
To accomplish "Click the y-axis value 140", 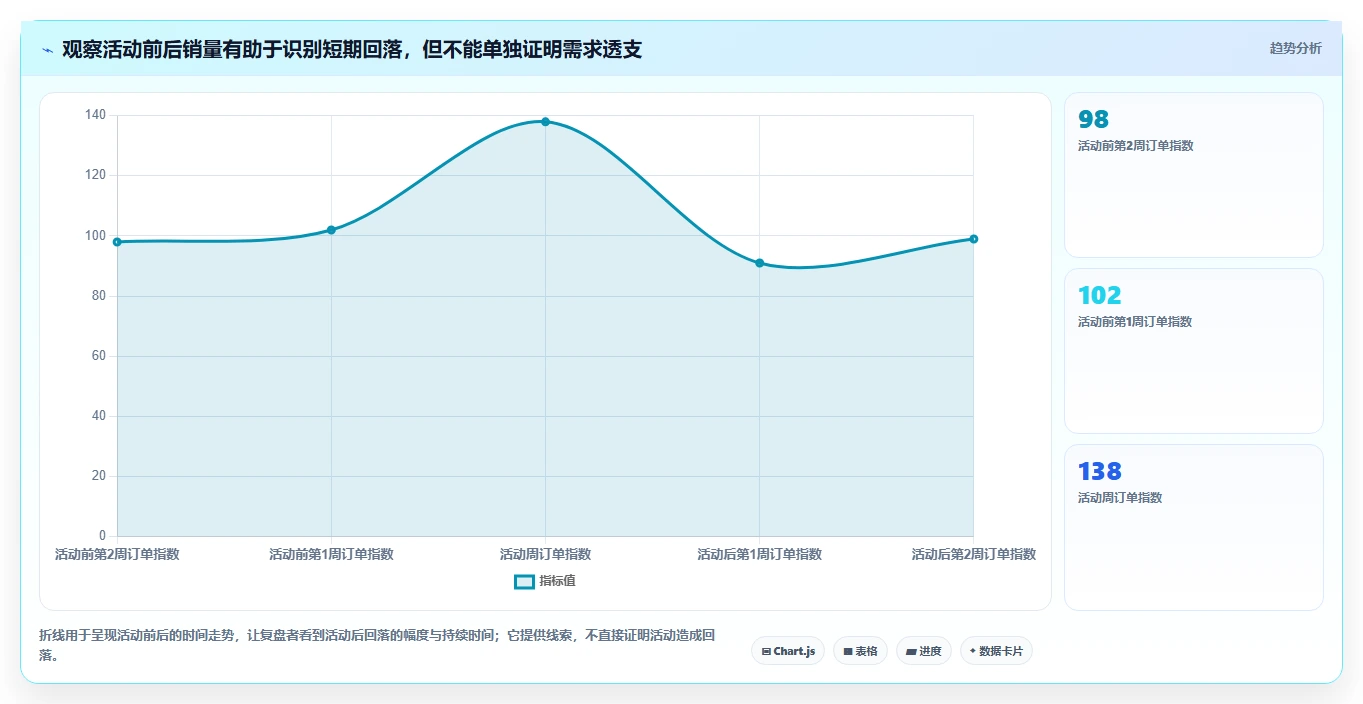I will (95, 115).
